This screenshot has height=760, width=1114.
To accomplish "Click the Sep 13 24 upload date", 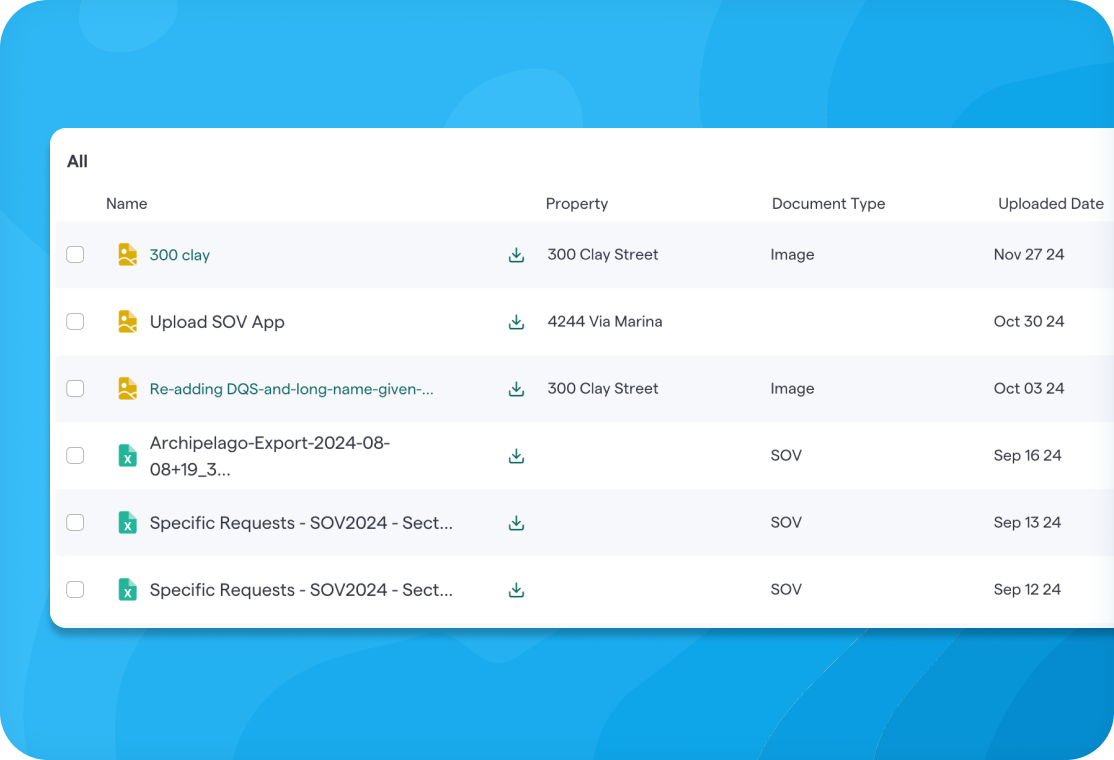I will point(1027,523).
